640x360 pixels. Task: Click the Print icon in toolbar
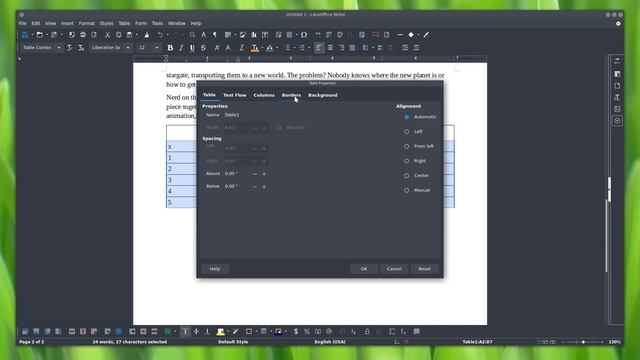point(83,35)
